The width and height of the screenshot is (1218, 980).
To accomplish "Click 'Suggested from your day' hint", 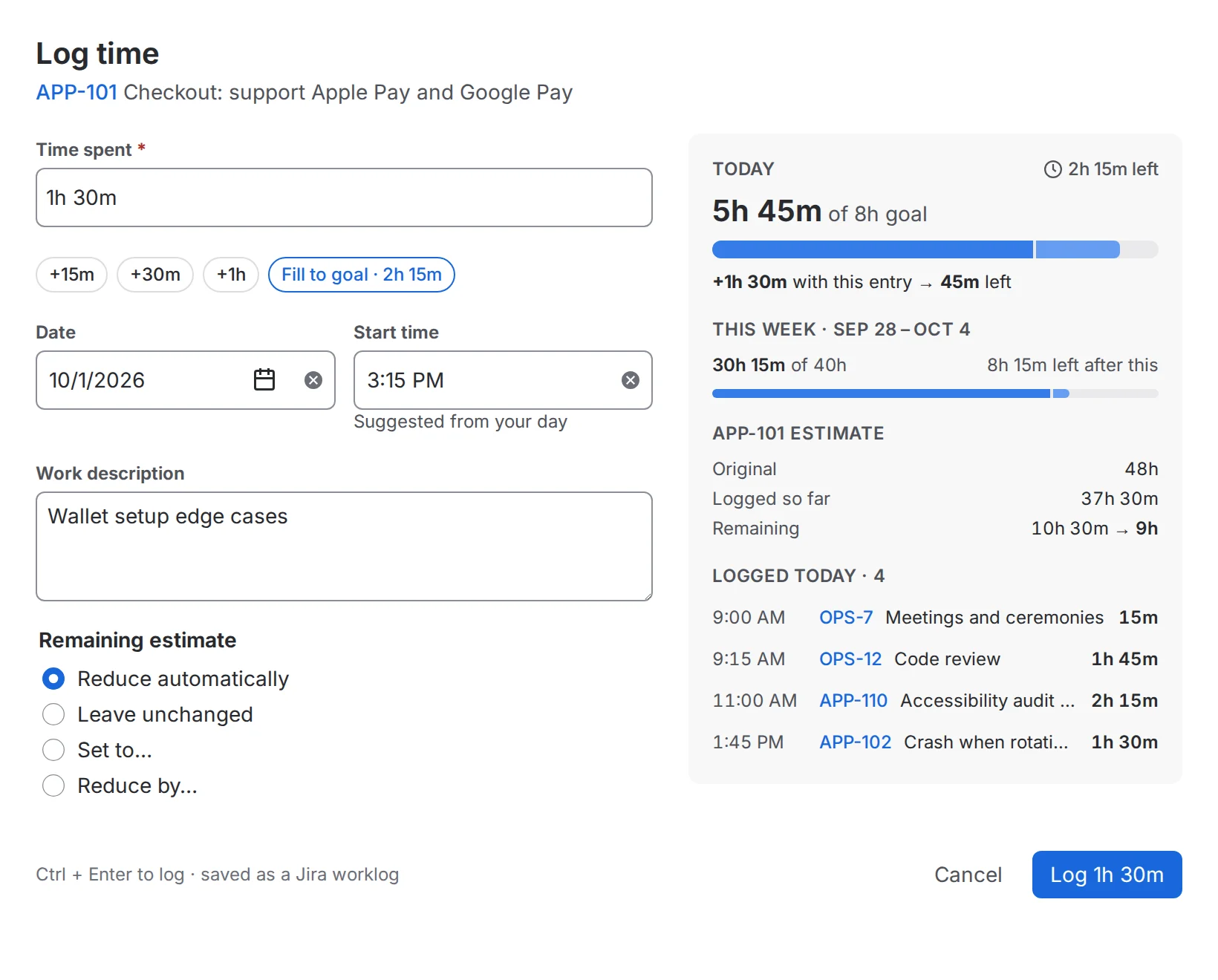I will (x=460, y=422).
